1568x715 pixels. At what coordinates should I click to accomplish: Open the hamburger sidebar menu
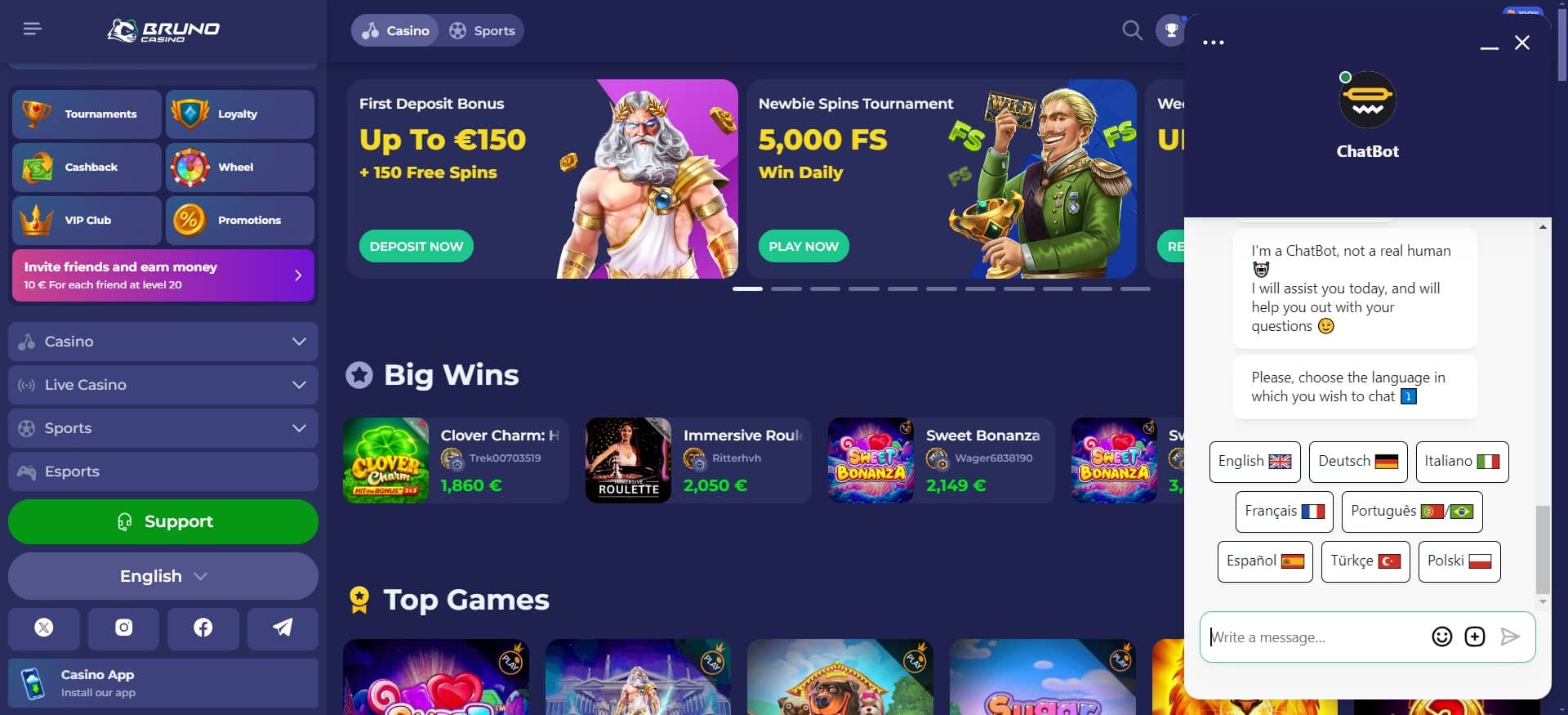(33, 29)
